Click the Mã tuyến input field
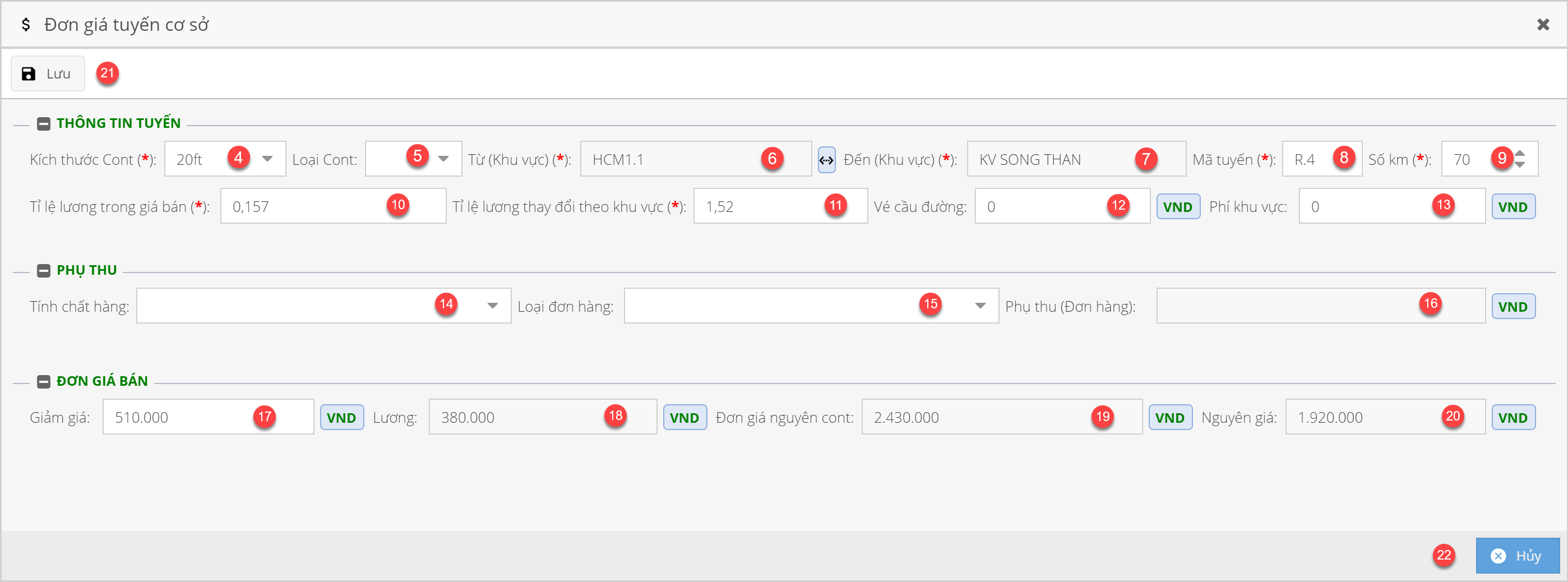 point(1310,159)
